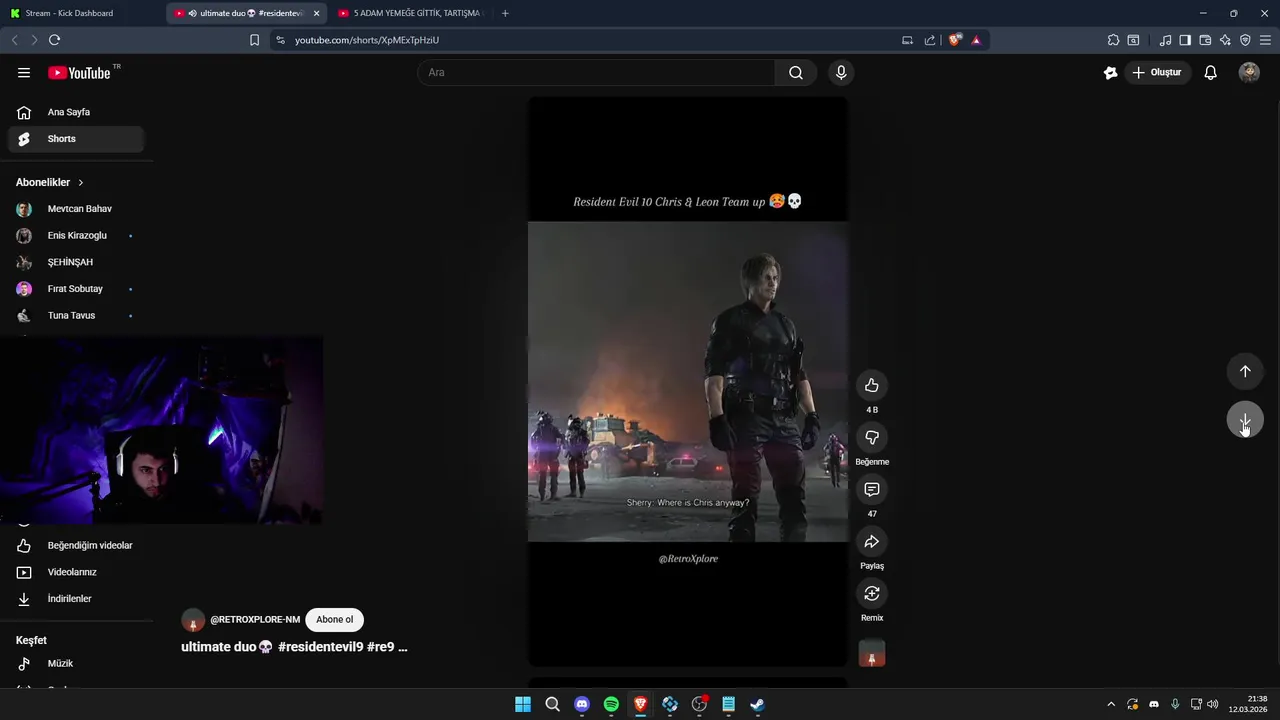Open browser extensions puzzle icon
1280x720 pixels.
pyautogui.click(x=1113, y=40)
